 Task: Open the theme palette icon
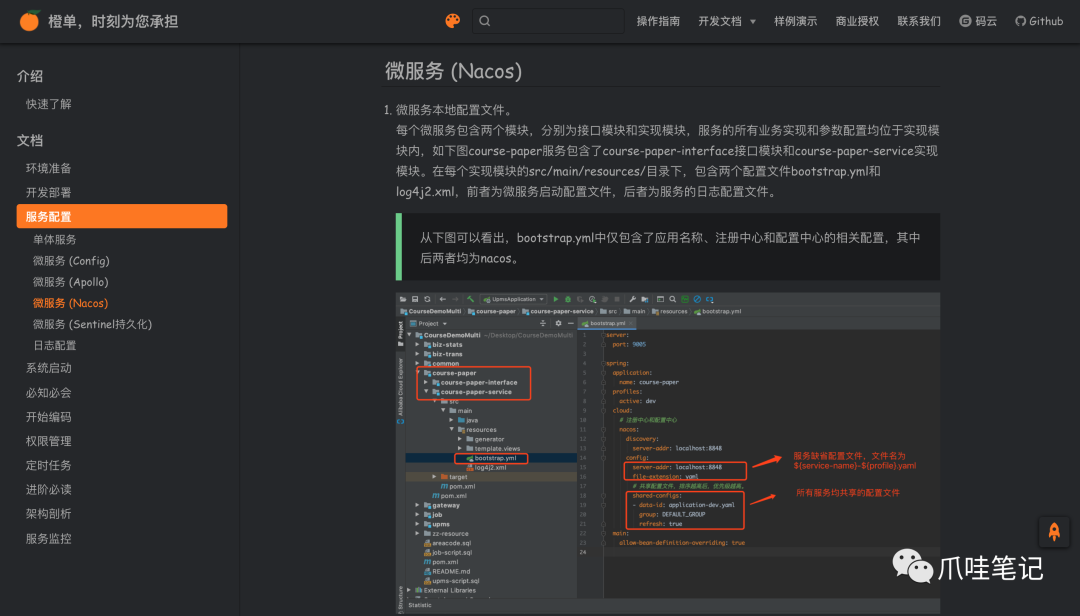click(x=453, y=21)
